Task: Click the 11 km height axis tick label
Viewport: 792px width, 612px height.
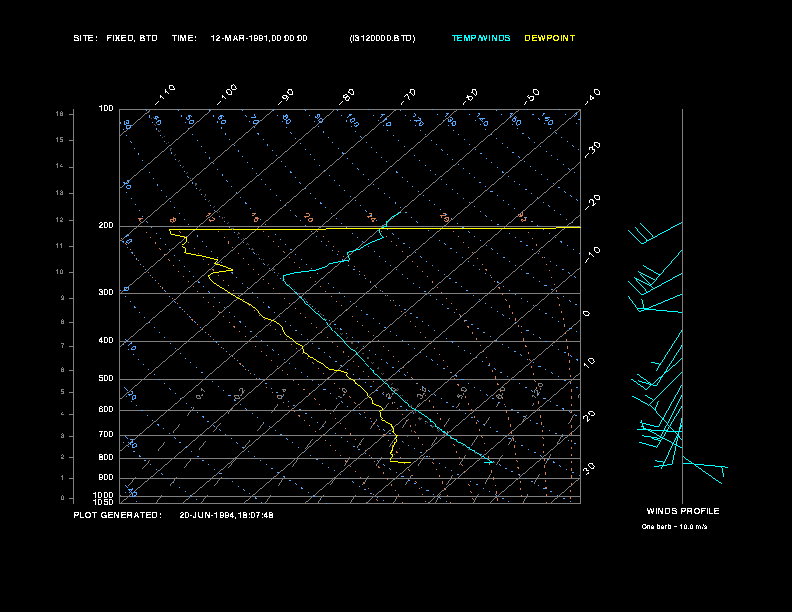Action: [x=60, y=246]
